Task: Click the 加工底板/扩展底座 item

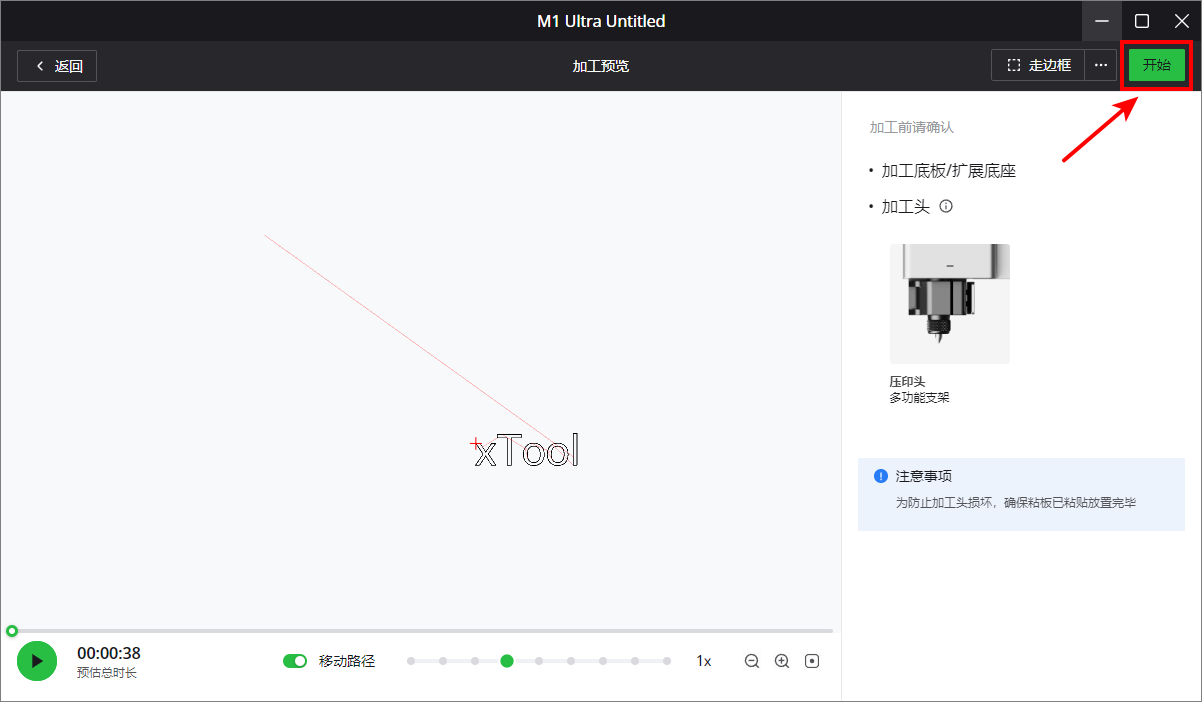Action: point(948,171)
